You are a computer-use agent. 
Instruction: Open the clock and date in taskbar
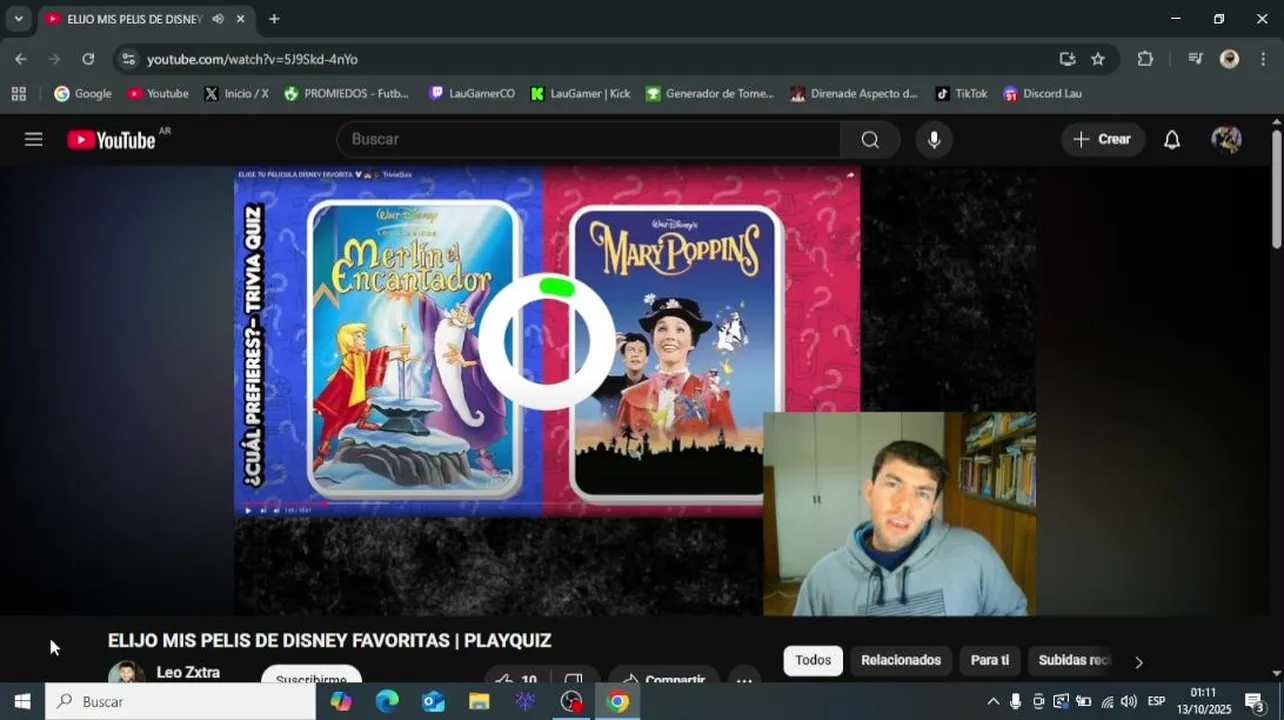pos(1204,701)
